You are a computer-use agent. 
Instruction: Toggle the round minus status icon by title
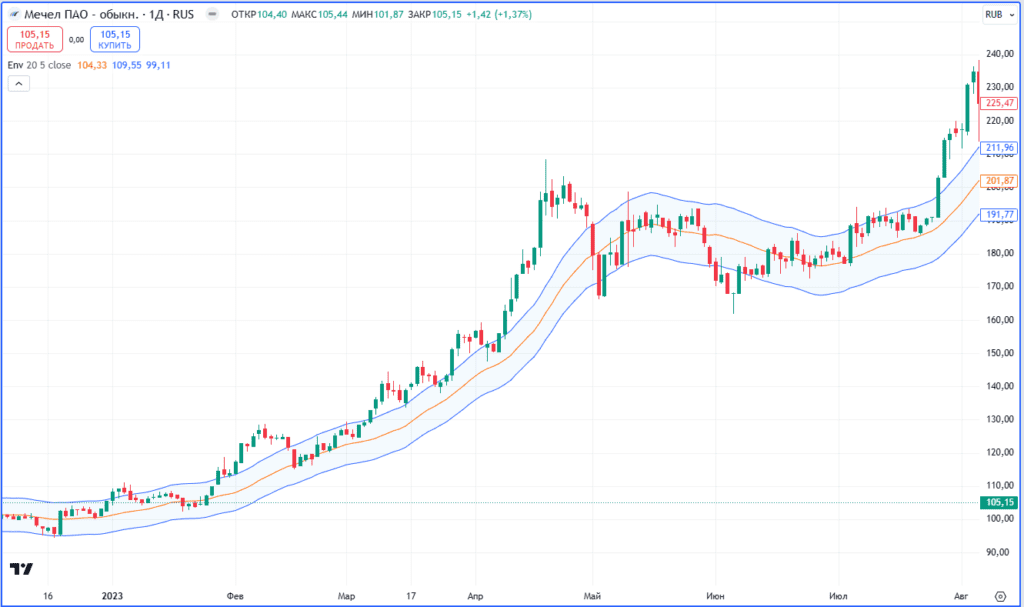212,14
